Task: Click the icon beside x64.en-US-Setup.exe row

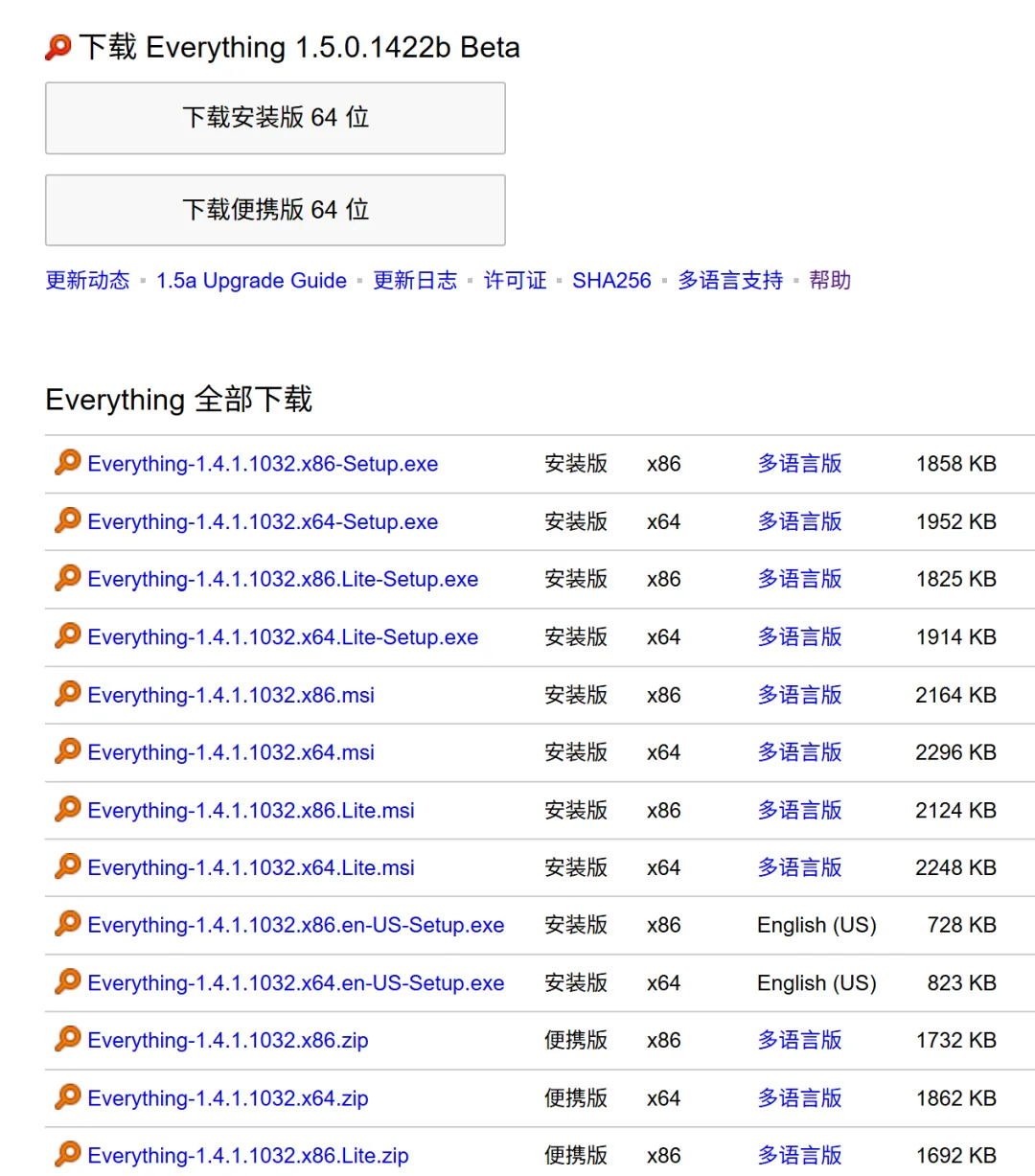Action: [68, 981]
